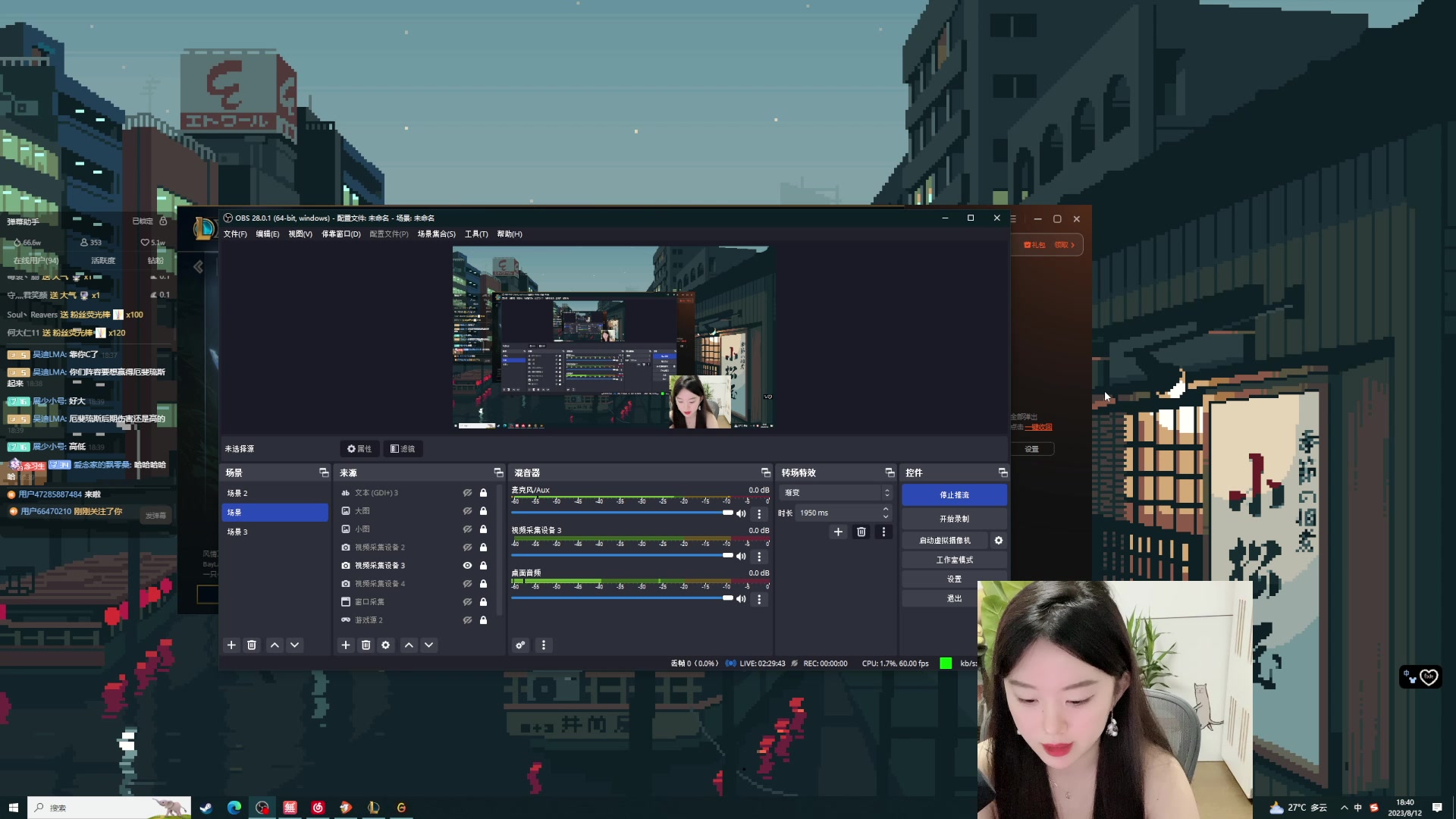Mute 视频采集设备 3 audio speaker icon
The width and height of the screenshot is (1456, 819).
(741, 556)
